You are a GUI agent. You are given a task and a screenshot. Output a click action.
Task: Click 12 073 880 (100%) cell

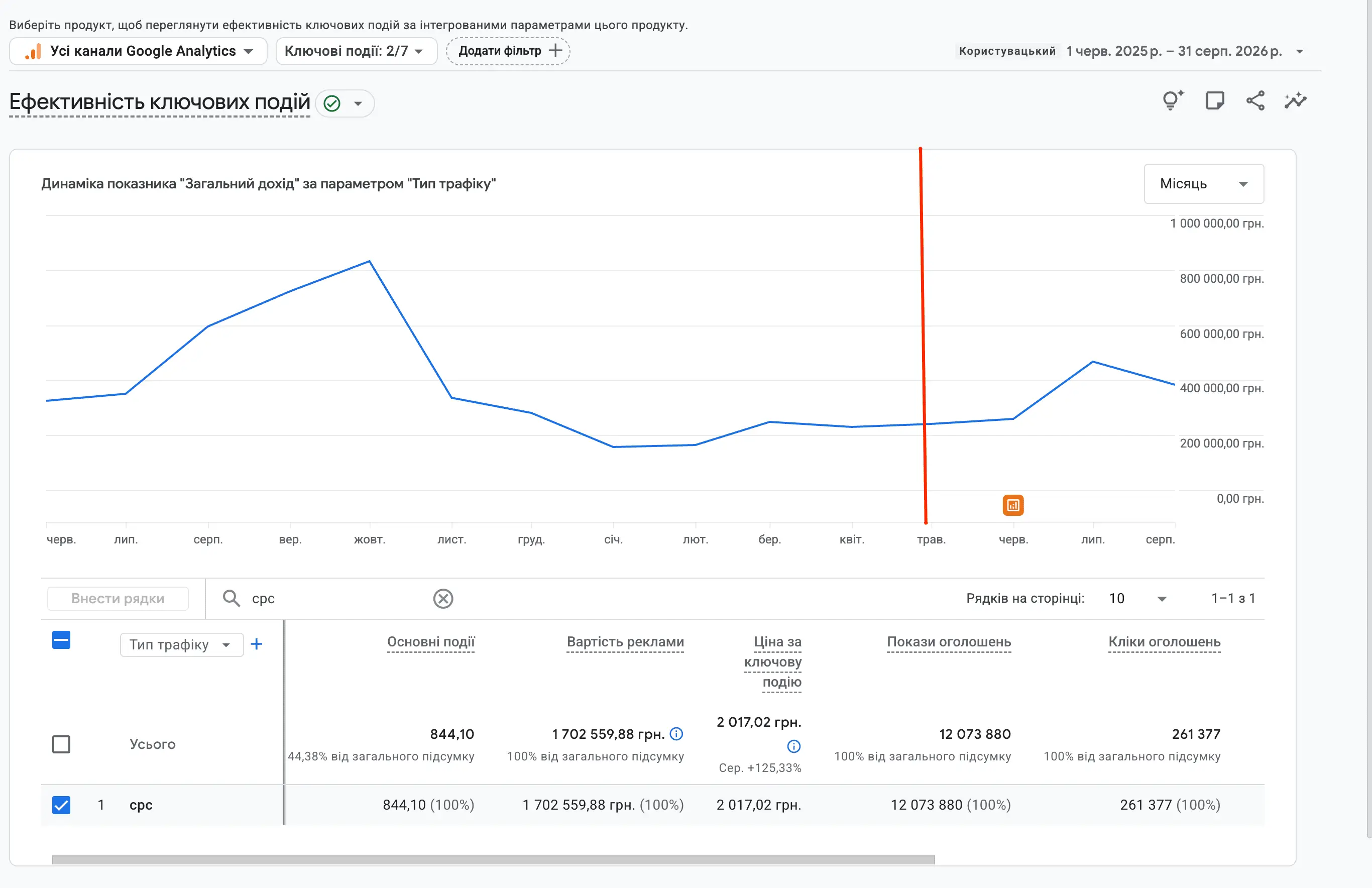point(951,805)
